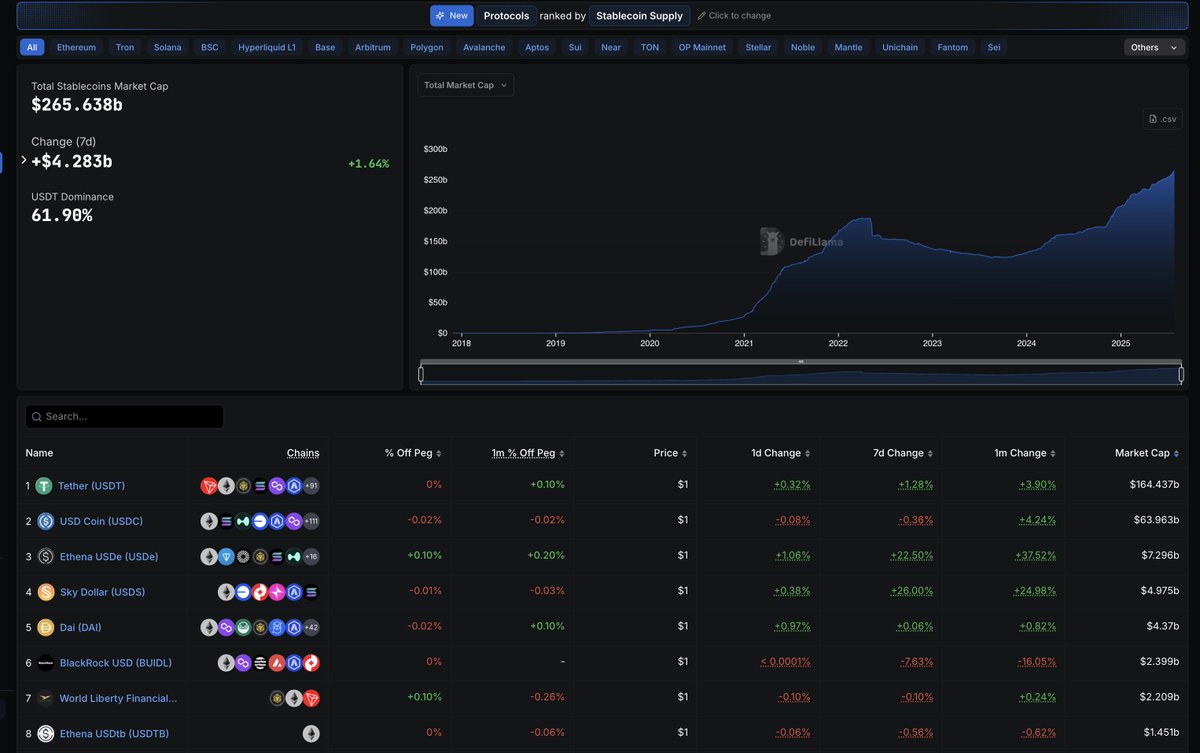
Task: Filter by Avalanche chain
Action: 484,47
